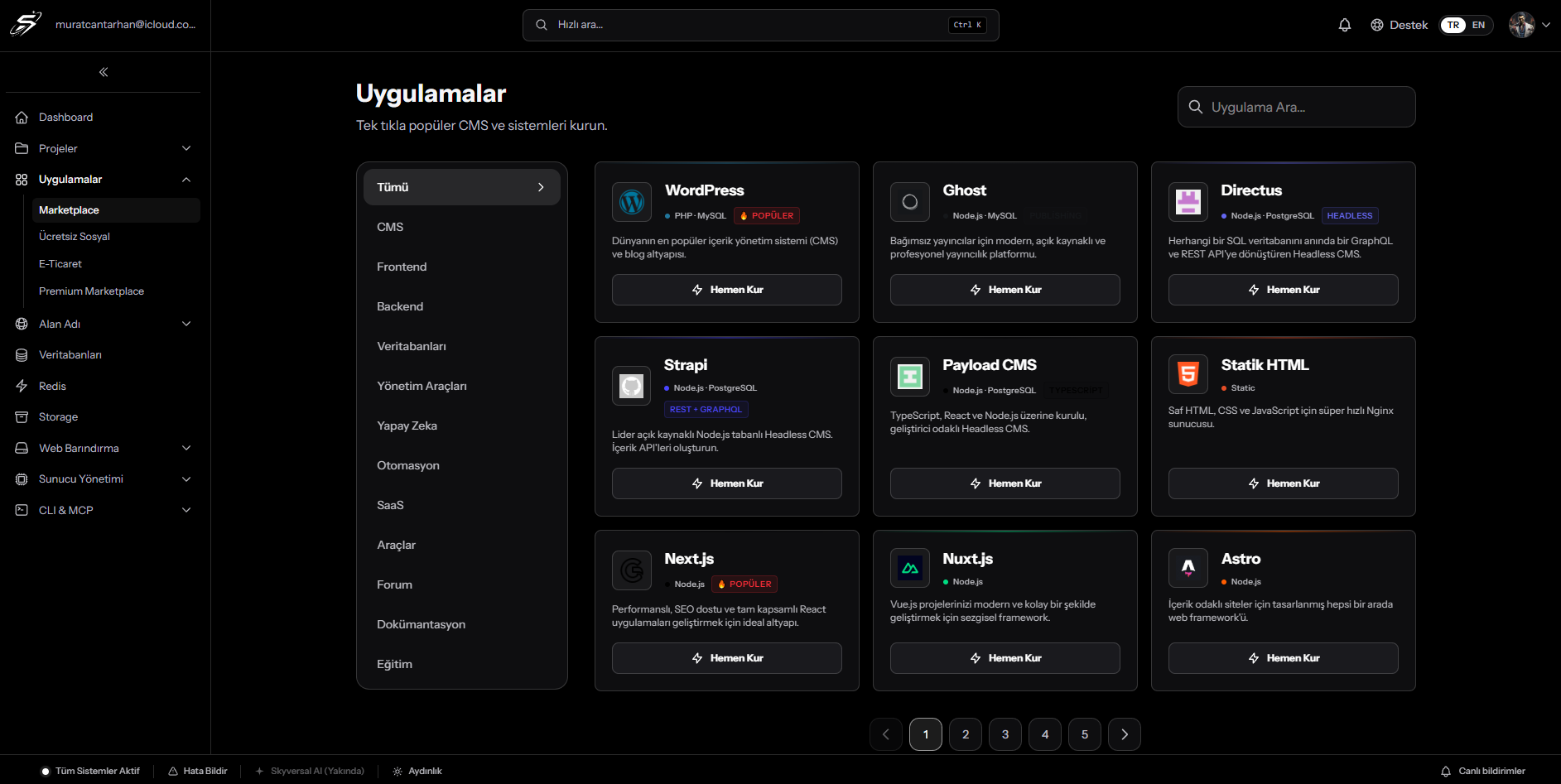This screenshot has height=784, width=1561.
Task: Install Nuxt.js with Hemen Kur
Action: (x=1005, y=658)
